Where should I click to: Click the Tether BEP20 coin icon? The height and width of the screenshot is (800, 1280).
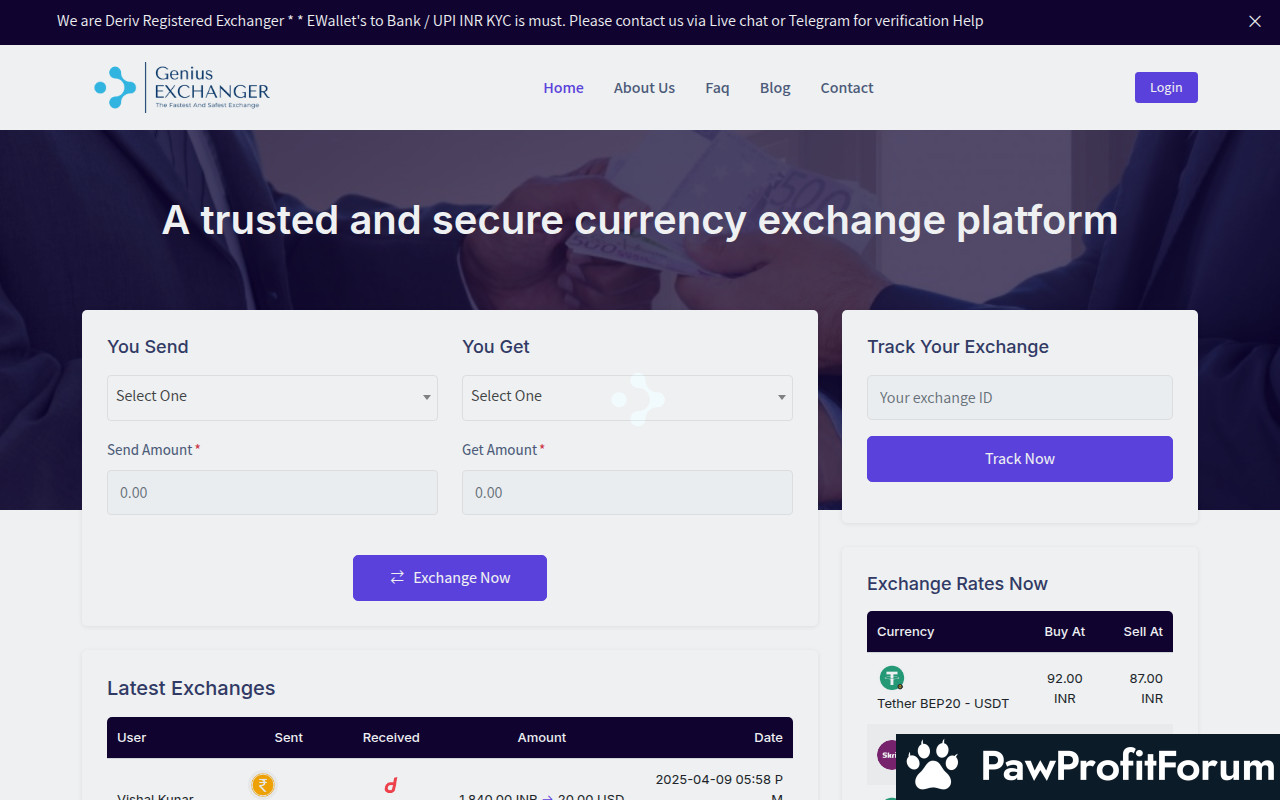(891, 678)
